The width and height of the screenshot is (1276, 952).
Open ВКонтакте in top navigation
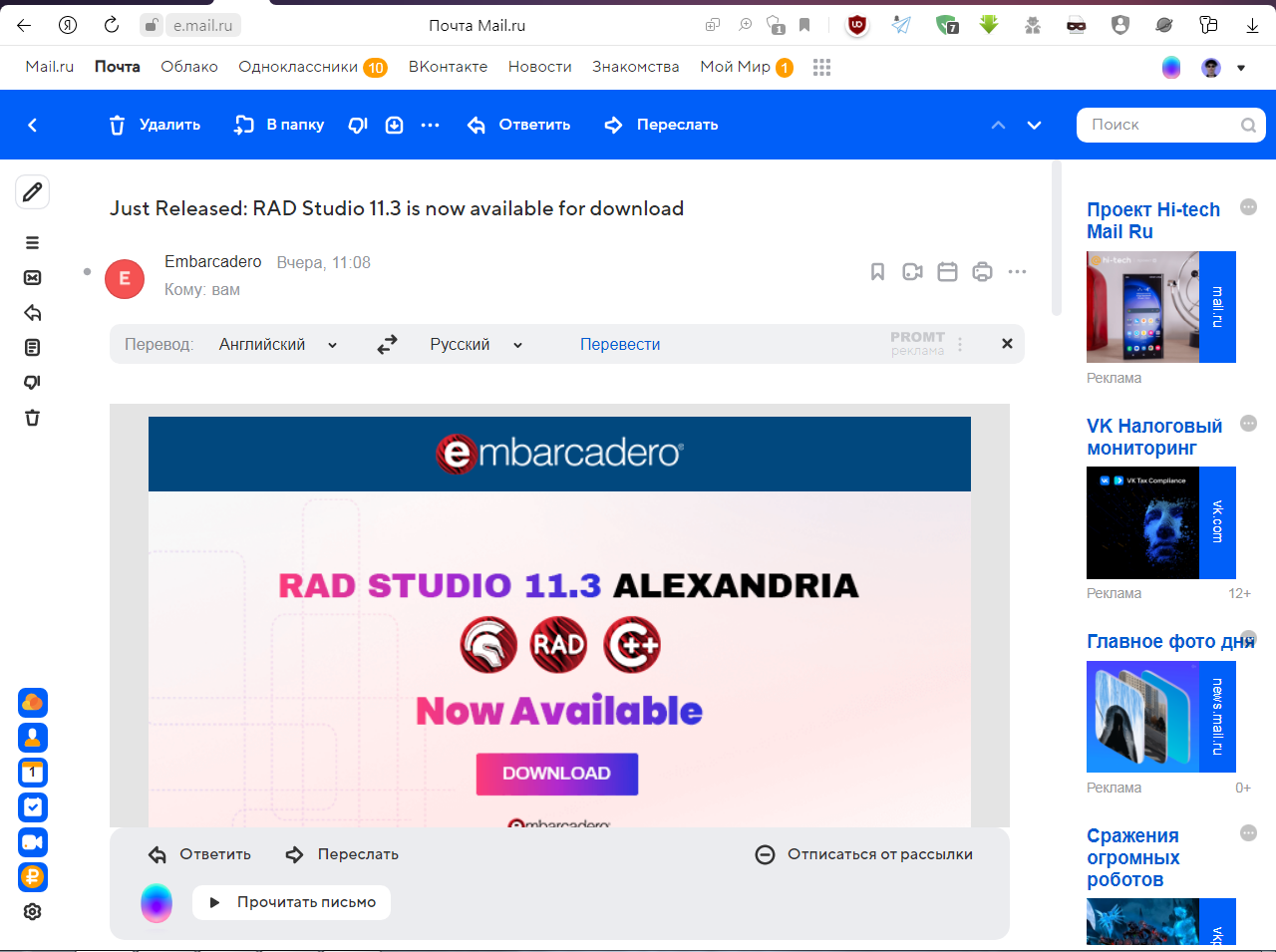pos(448,67)
